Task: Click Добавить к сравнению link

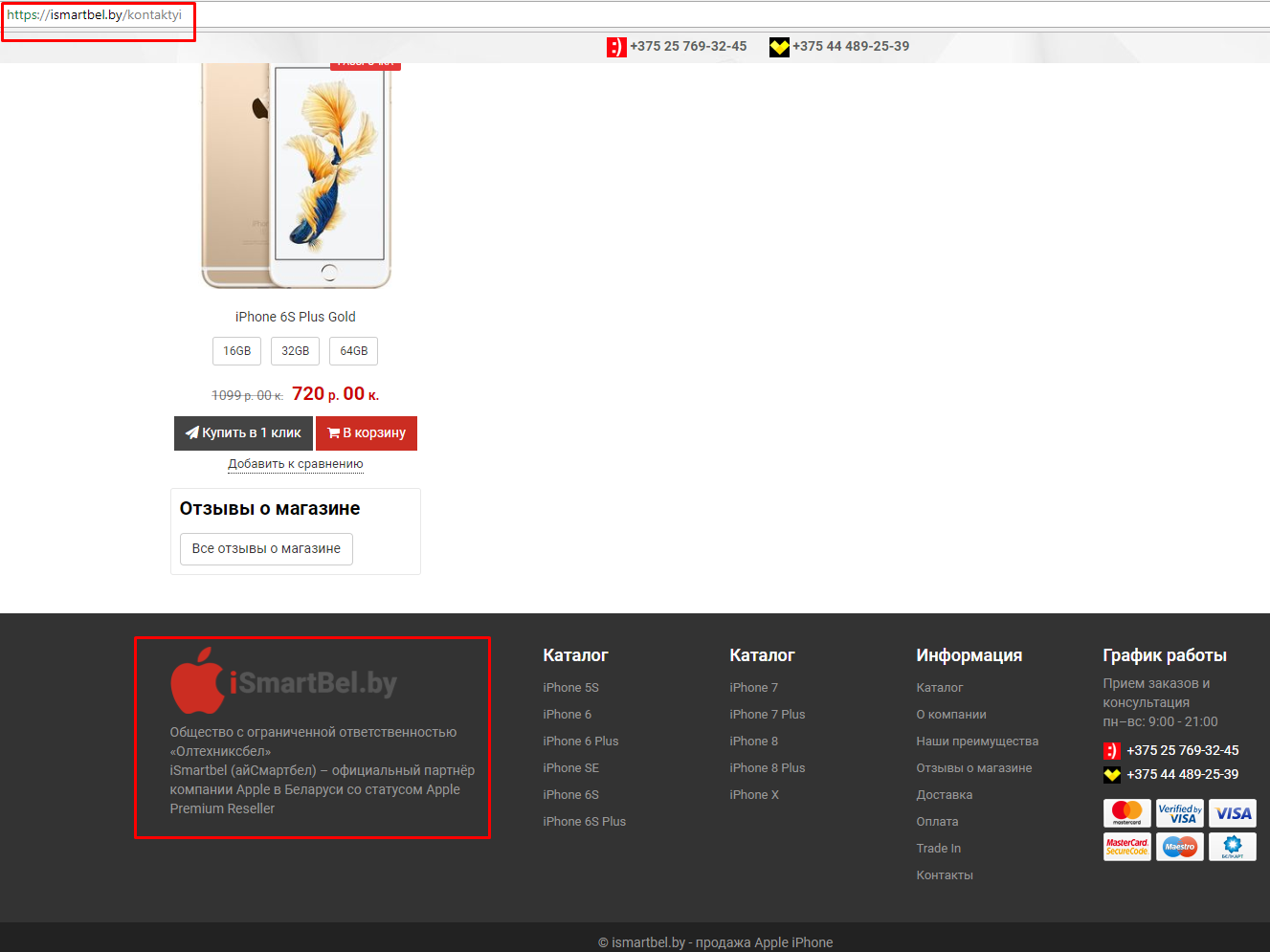Action: 296,464
